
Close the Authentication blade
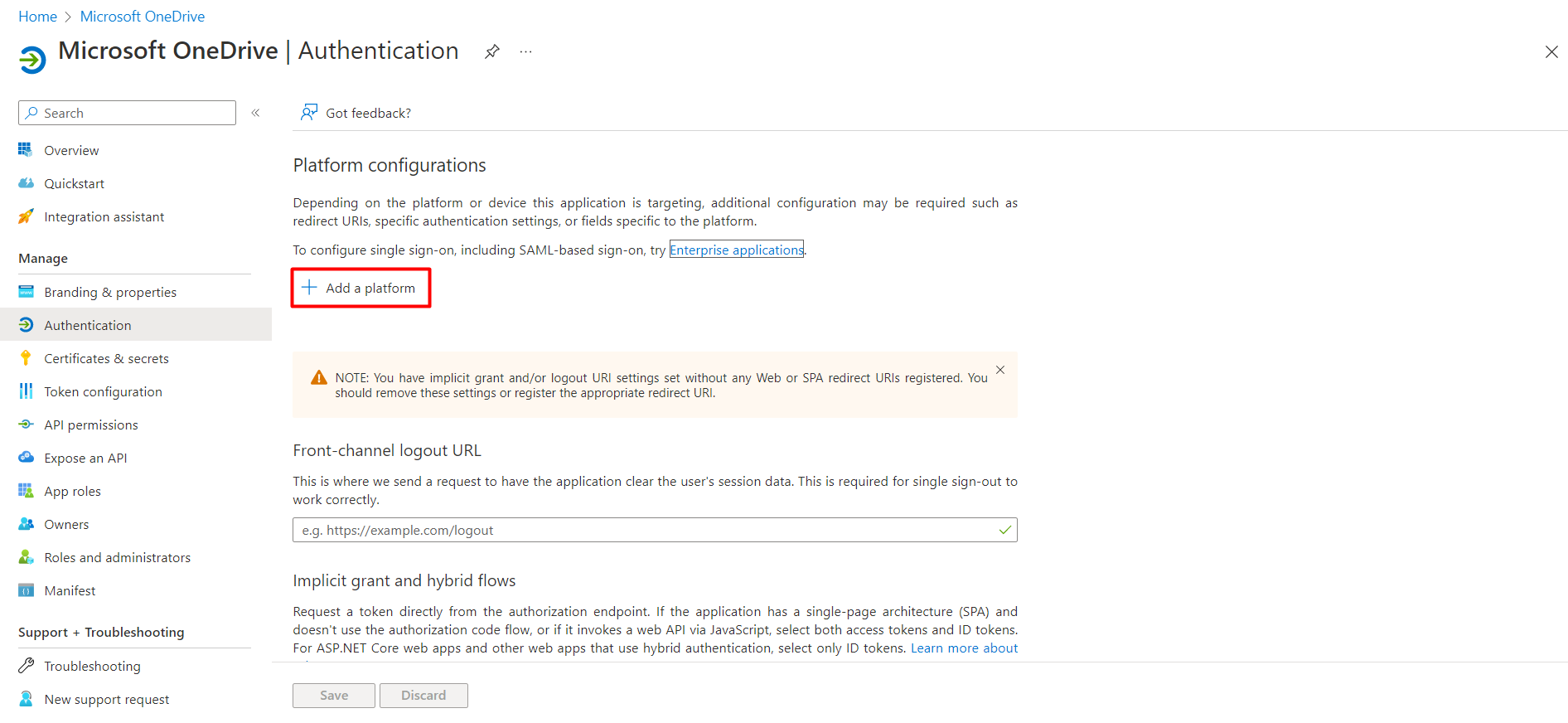coord(1551,51)
